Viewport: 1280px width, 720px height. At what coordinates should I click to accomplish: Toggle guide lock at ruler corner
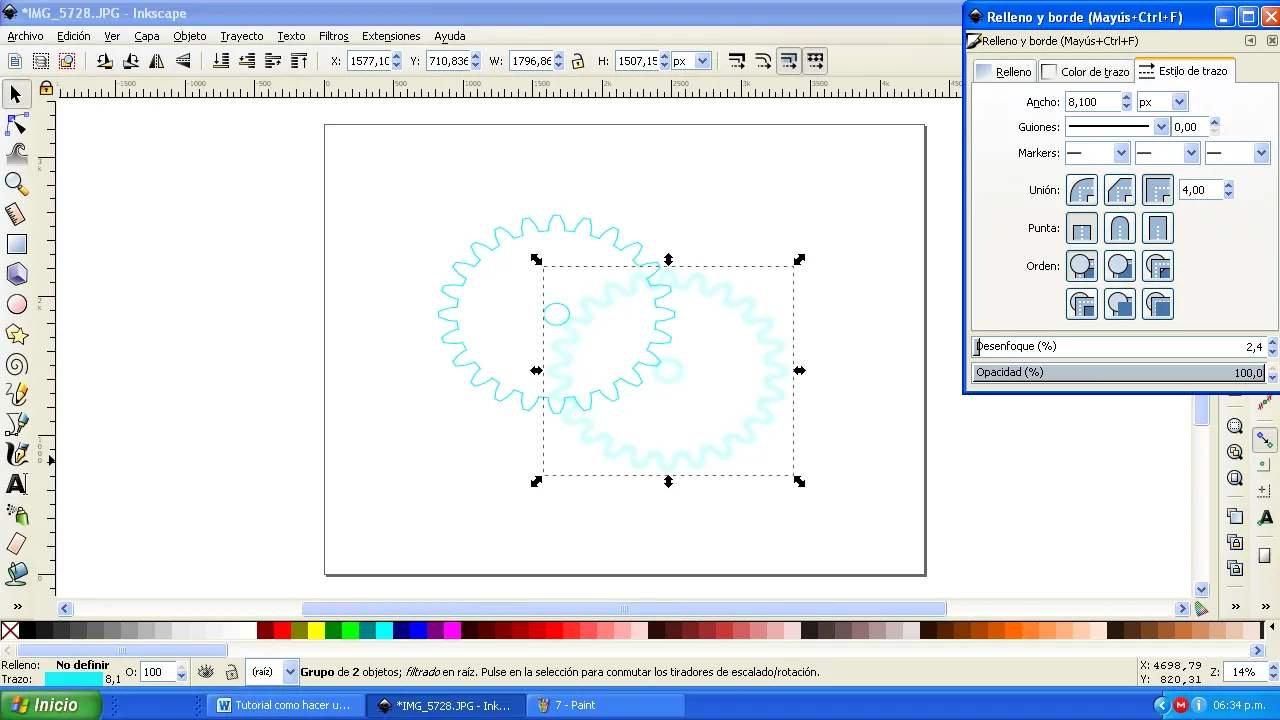(x=46, y=89)
